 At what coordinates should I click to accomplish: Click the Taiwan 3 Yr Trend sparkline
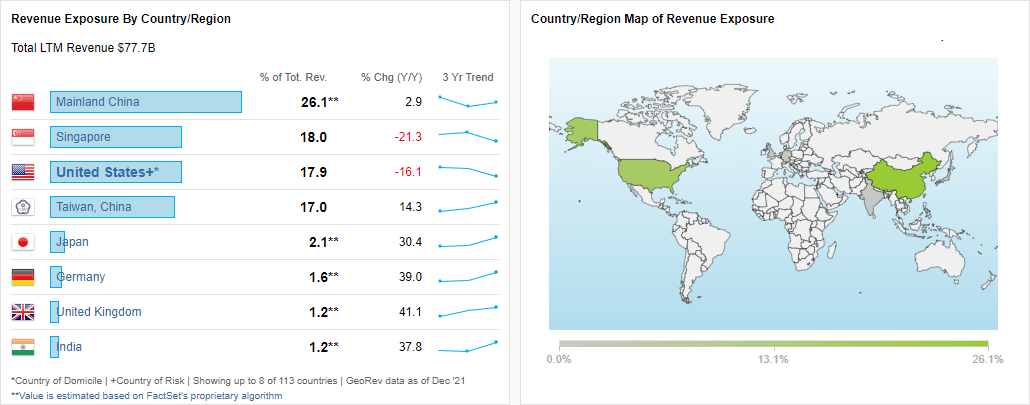pyautogui.click(x=468, y=206)
